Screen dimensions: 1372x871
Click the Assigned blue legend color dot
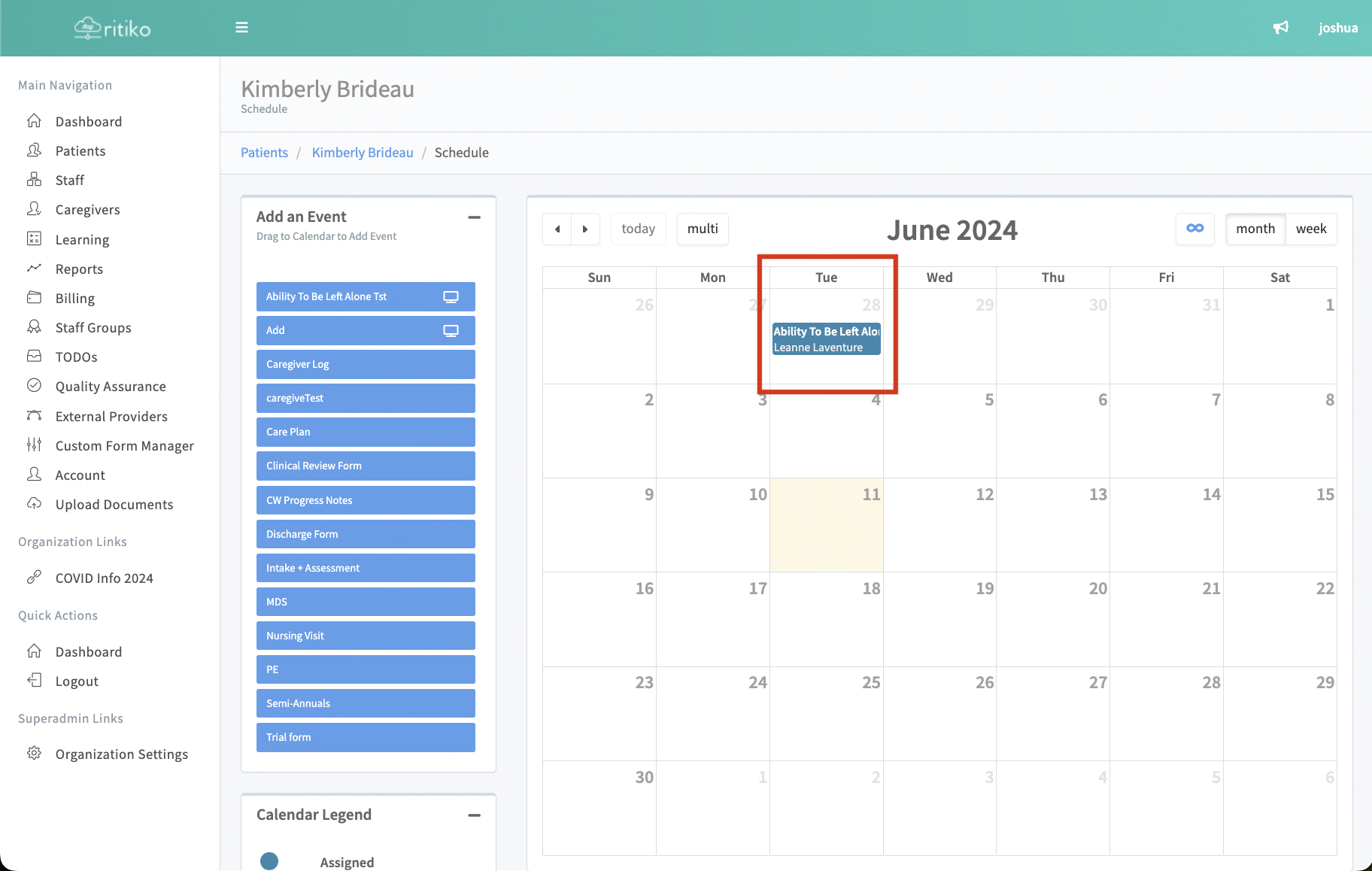coord(269,861)
